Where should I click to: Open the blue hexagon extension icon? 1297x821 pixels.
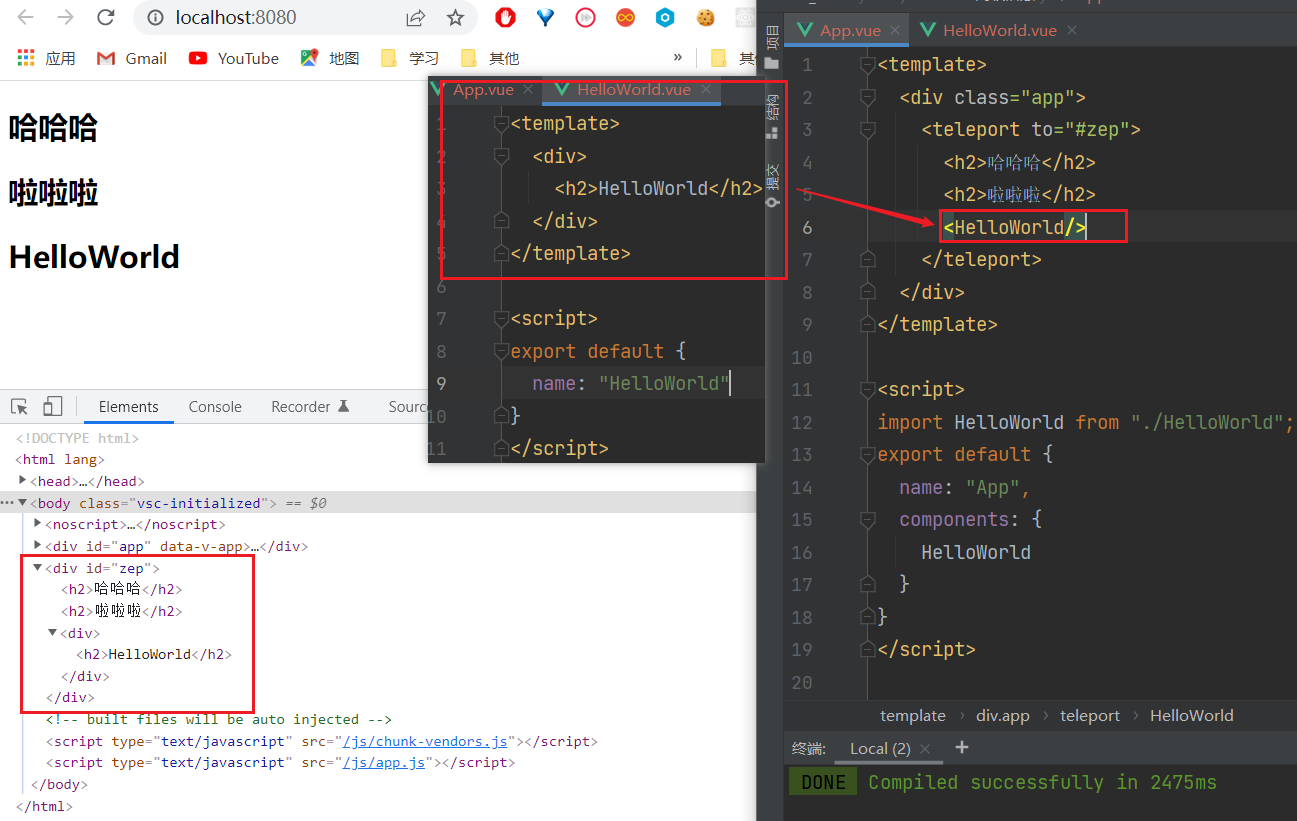click(665, 18)
